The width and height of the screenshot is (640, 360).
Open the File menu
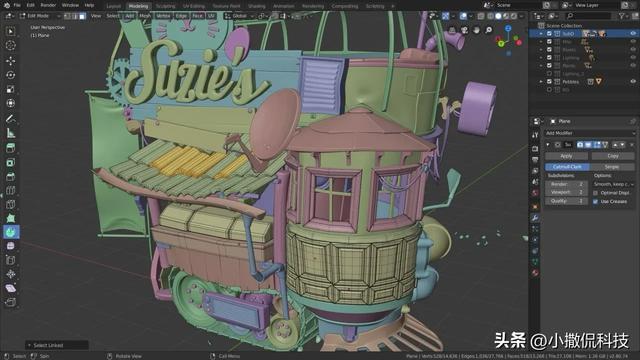point(17,5)
